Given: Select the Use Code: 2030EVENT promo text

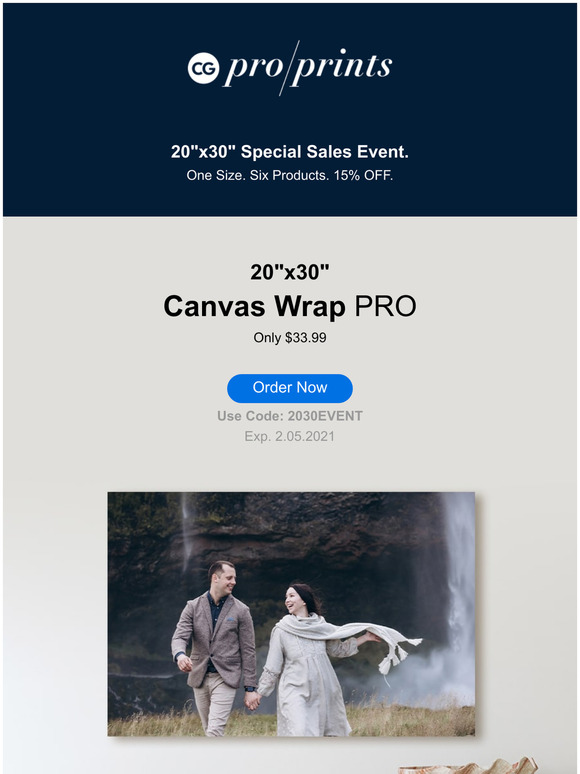Looking at the screenshot, I should point(290,416).
